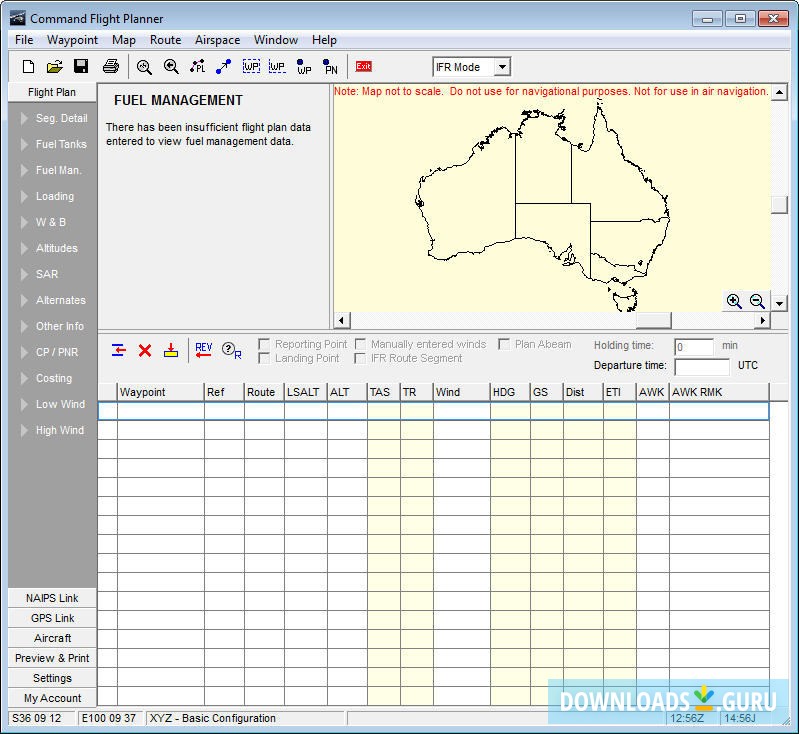Click the Preview & Print button
The width and height of the screenshot is (799, 734).
pos(52,658)
